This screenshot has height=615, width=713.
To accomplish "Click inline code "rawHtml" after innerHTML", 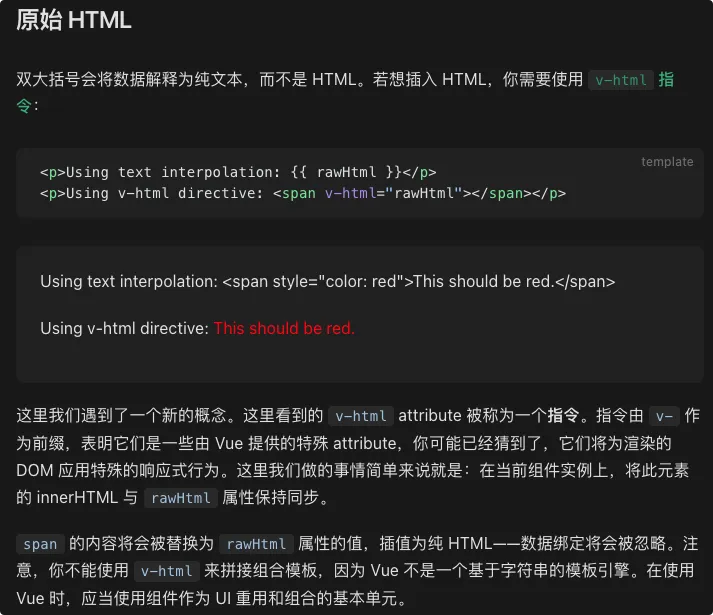I will tap(180, 498).
